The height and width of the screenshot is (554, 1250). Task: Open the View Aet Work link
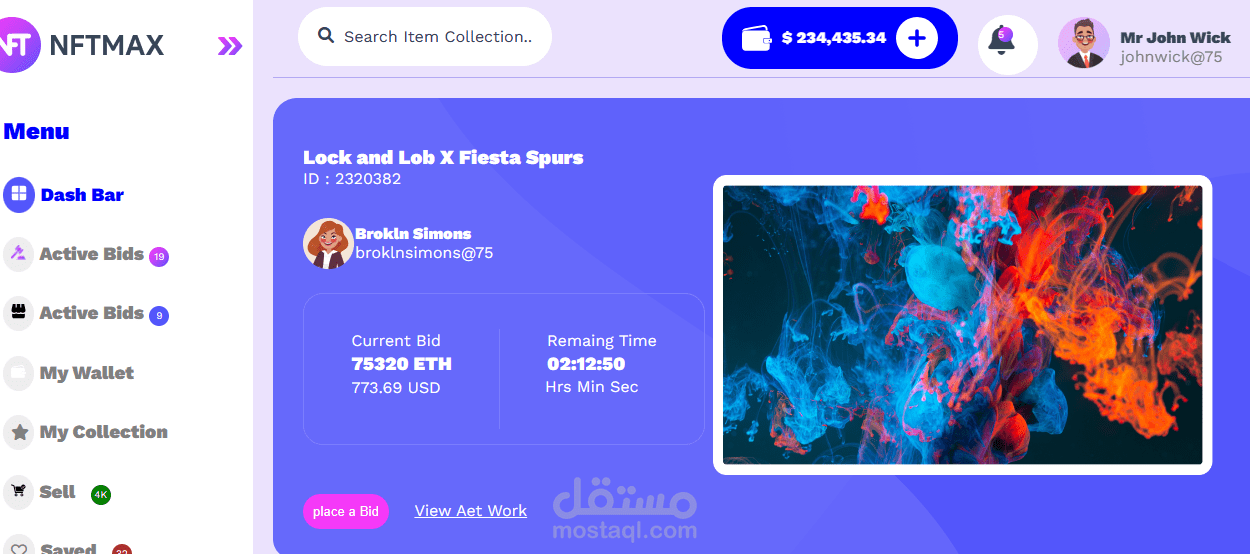tap(471, 511)
